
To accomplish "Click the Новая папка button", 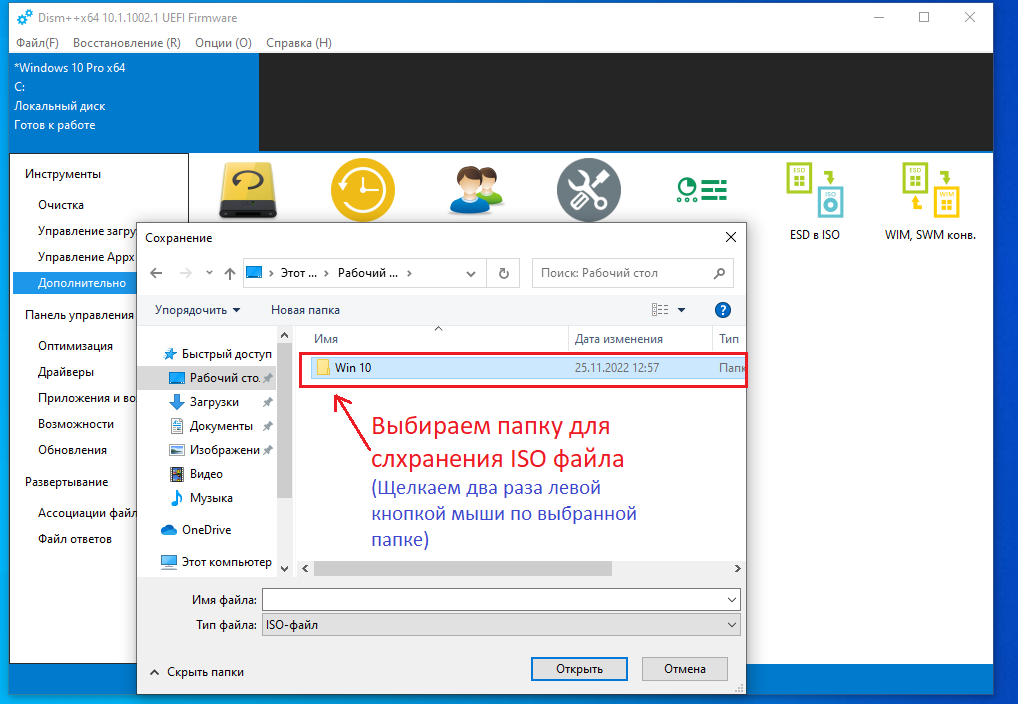I will pos(305,310).
